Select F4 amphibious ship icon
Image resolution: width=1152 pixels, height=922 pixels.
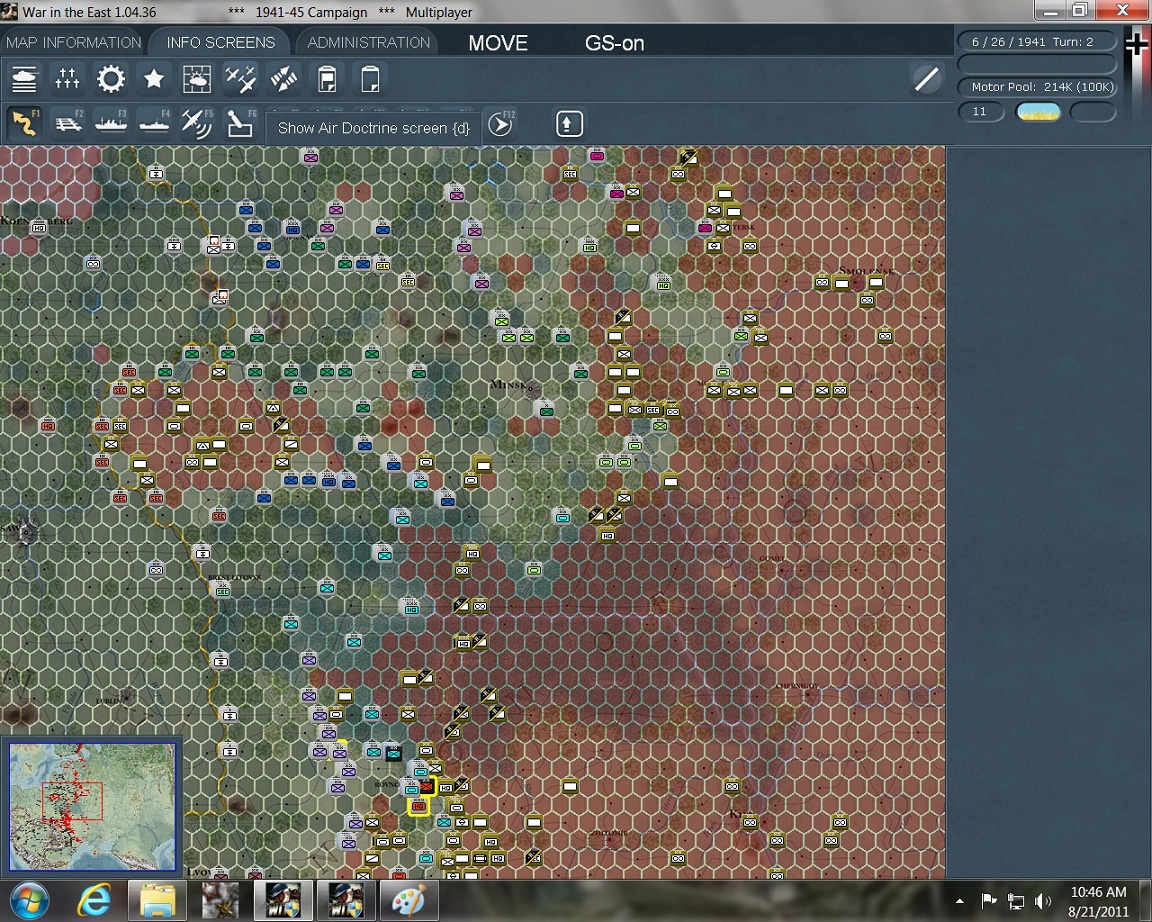(x=154, y=124)
